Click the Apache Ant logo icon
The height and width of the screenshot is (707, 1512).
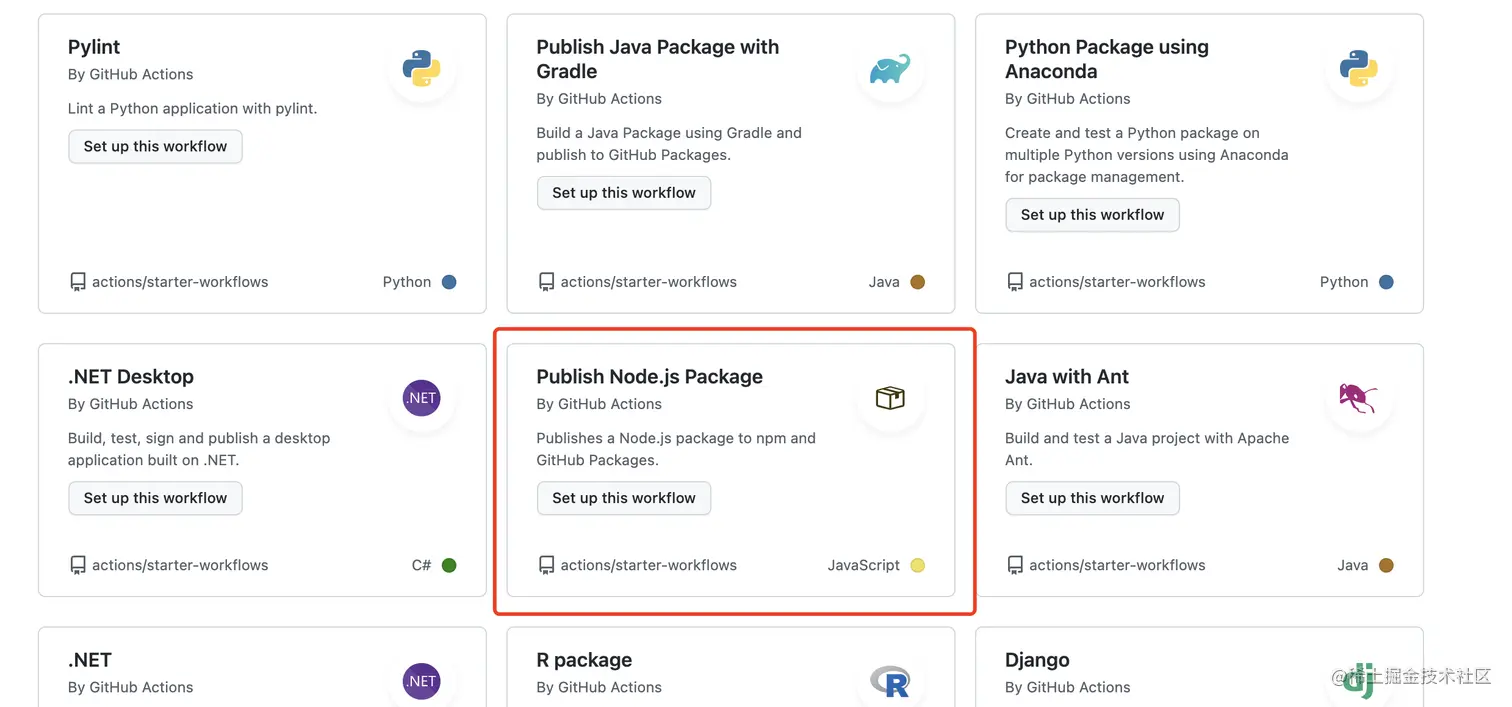coord(1358,398)
